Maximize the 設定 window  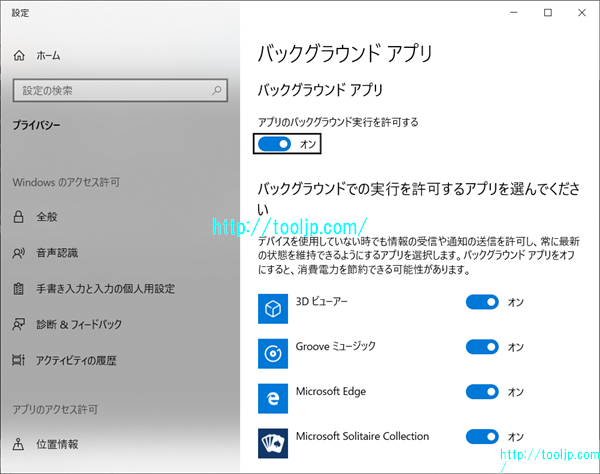pyautogui.click(x=548, y=13)
